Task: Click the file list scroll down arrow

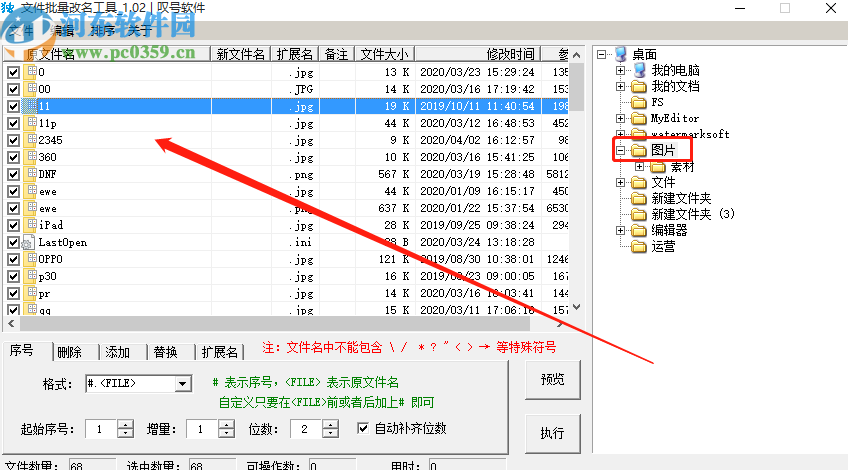Action: [577, 307]
